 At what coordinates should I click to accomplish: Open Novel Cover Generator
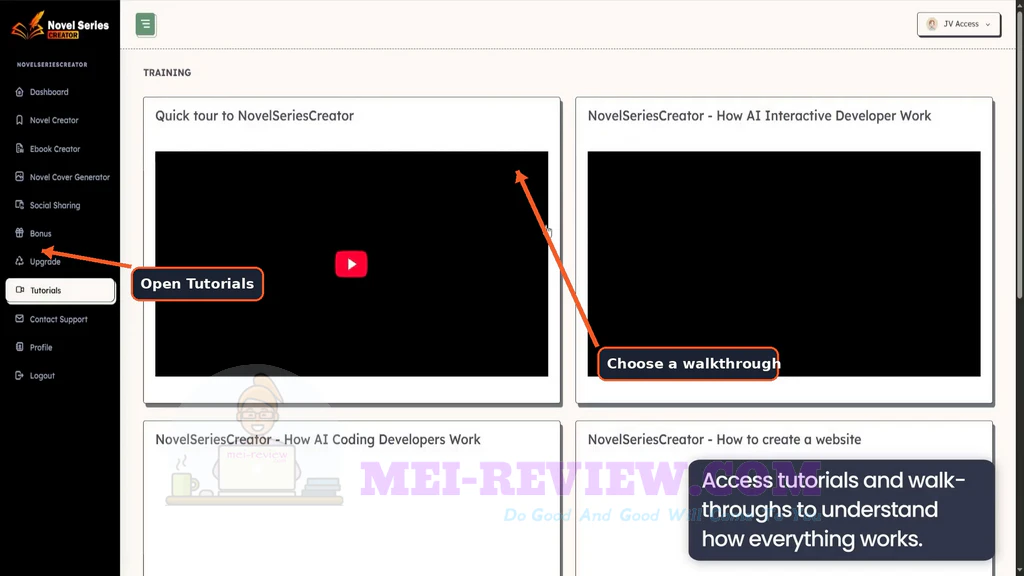click(70, 177)
